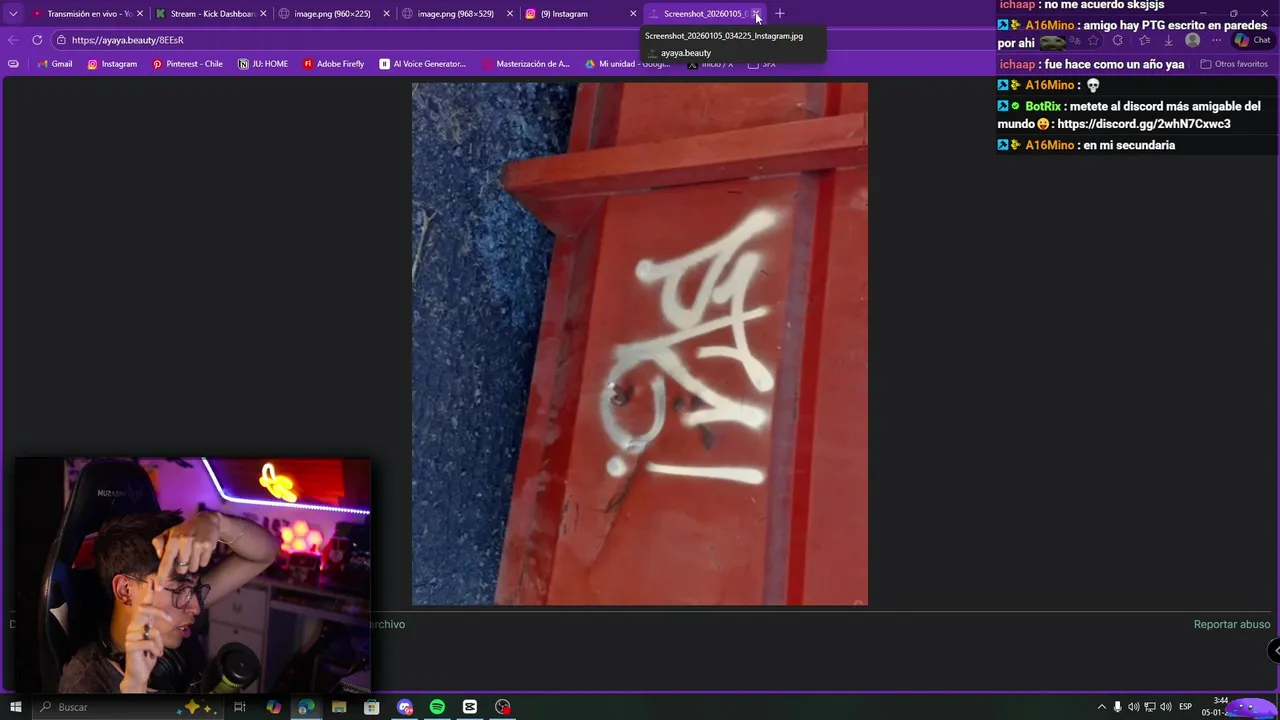Image resolution: width=1280 pixels, height=720 pixels.
Task: Open the Gmail bookmark
Action: point(55,64)
